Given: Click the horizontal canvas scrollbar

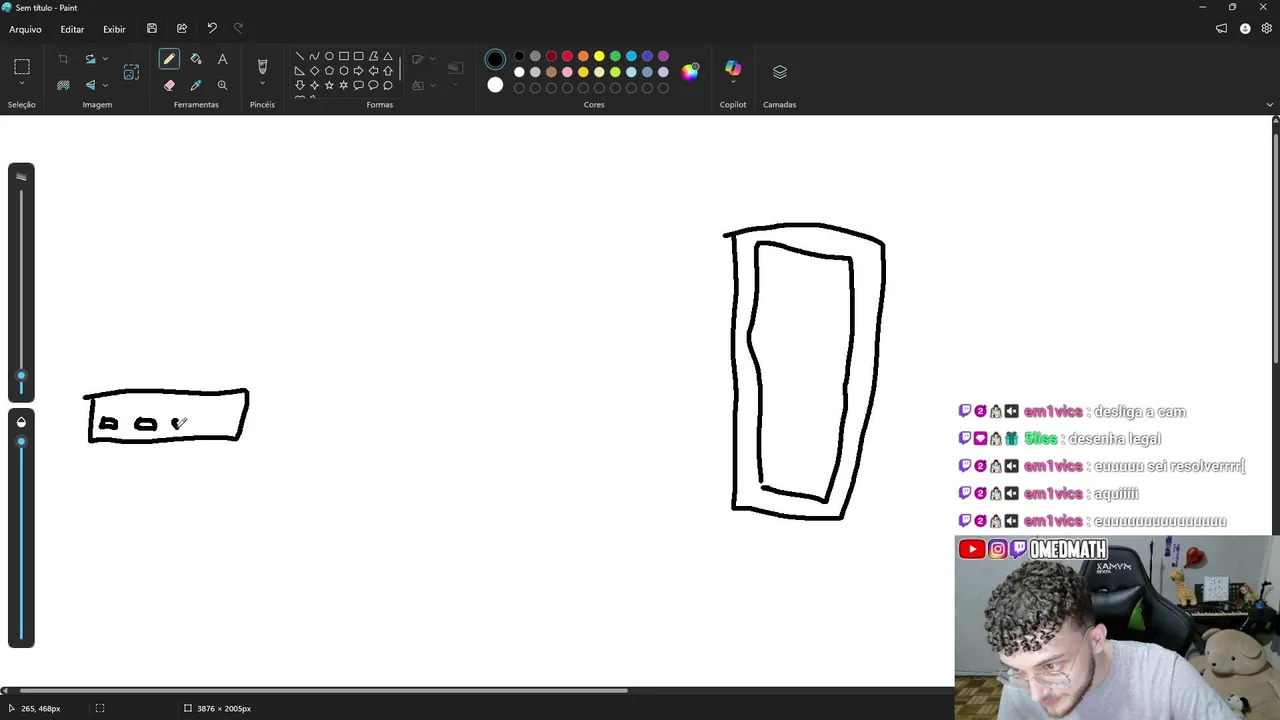Looking at the screenshot, I should point(323,690).
